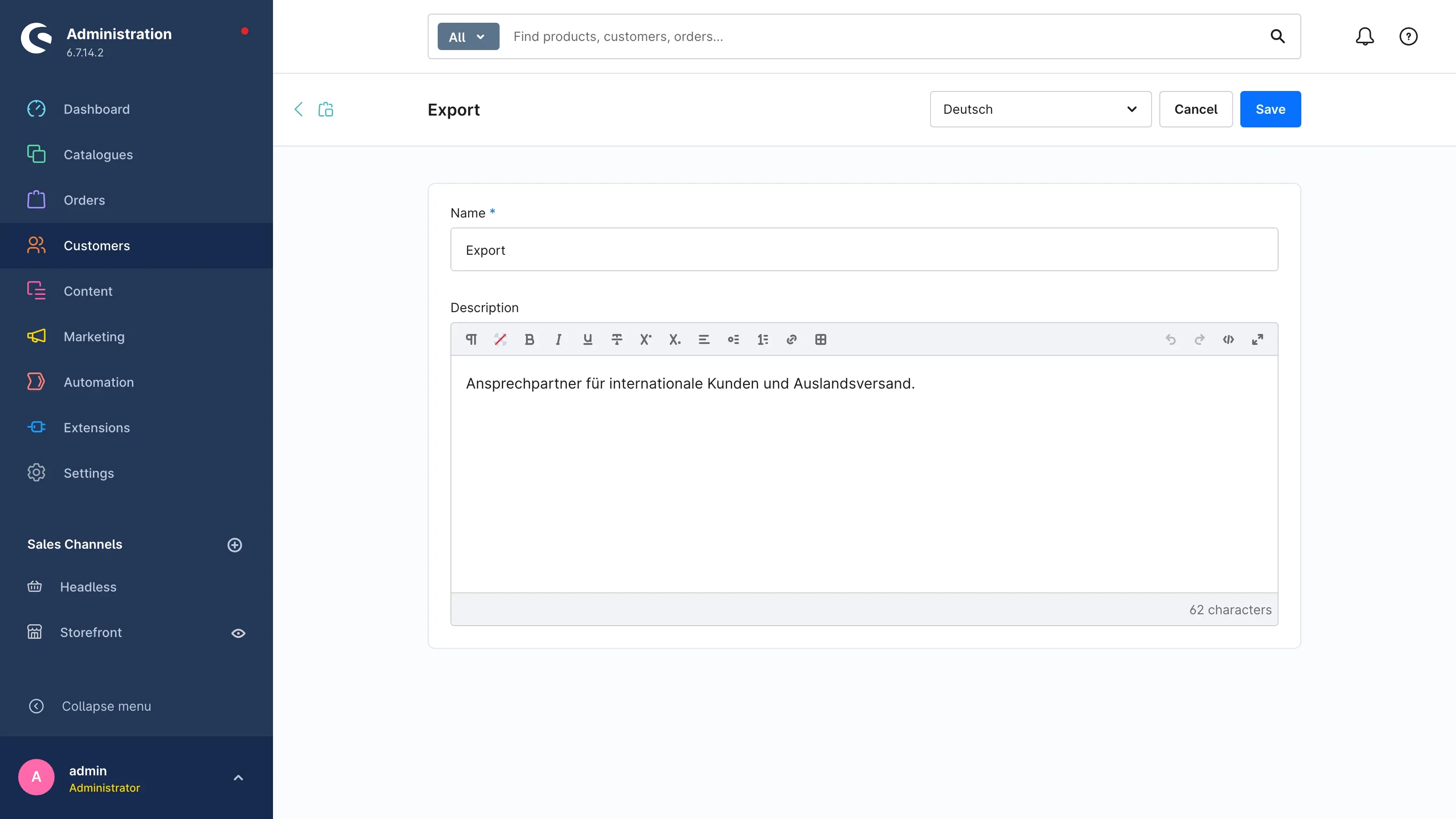This screenshot has height=819, width=1456.
Task: Redo editor change
Action: [1199, 339]
